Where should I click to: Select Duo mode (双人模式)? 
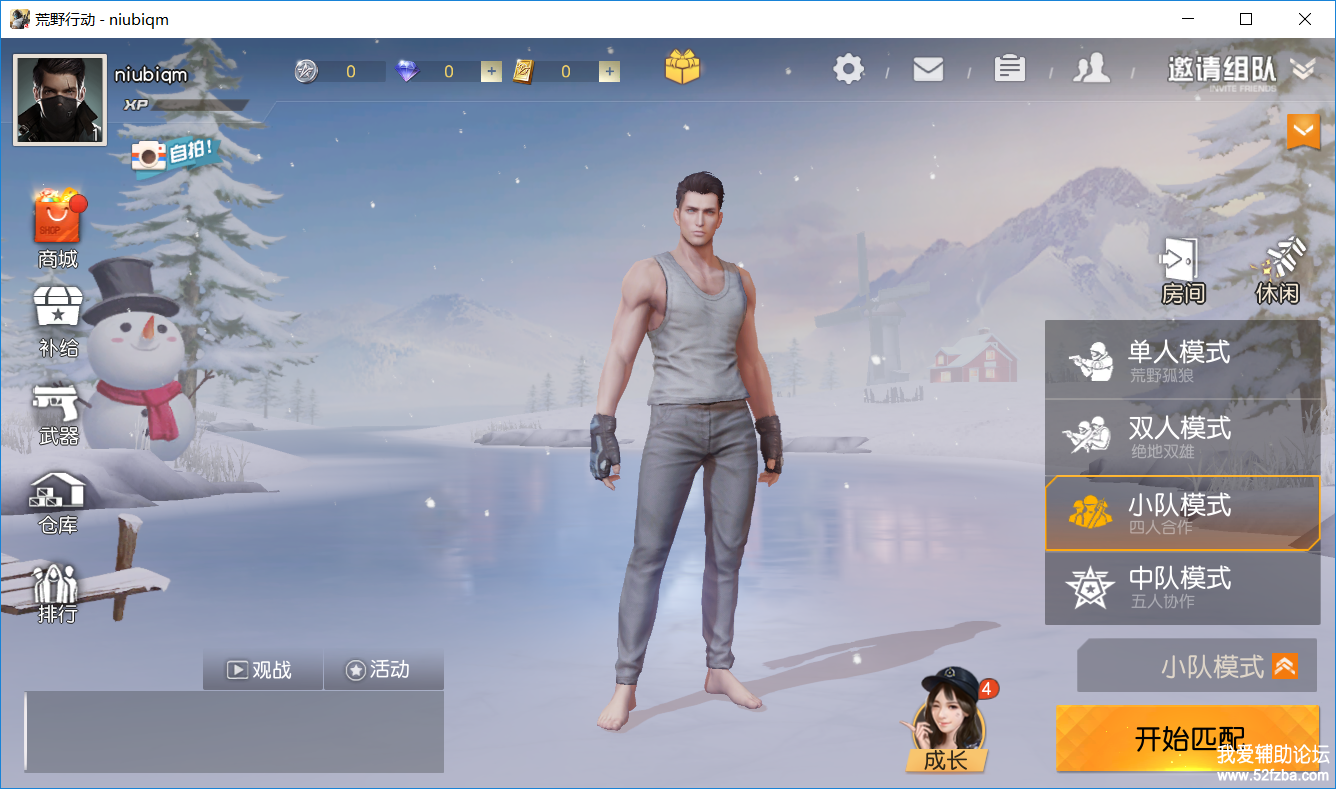tap(1183, 437)
